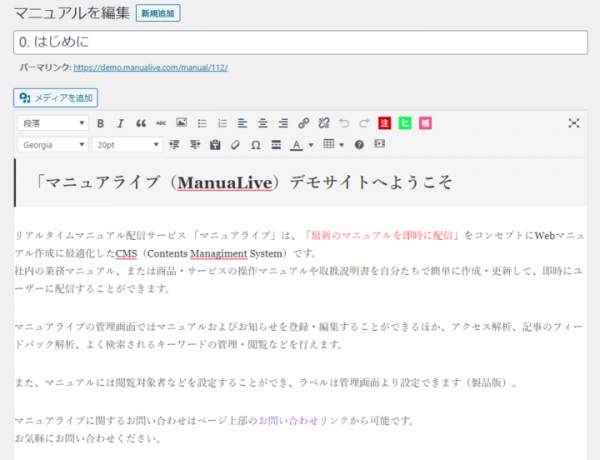
Task: Insert a bulleted list
Action: pos(202,123)
